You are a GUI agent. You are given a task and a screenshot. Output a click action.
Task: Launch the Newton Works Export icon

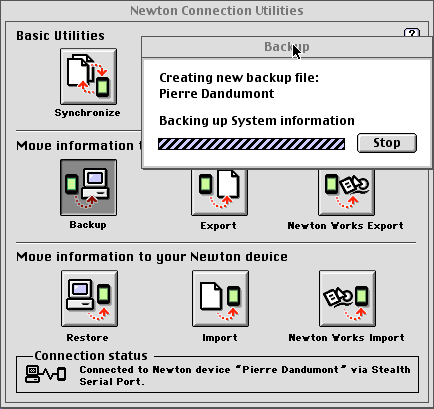click(x=346, y=192)
